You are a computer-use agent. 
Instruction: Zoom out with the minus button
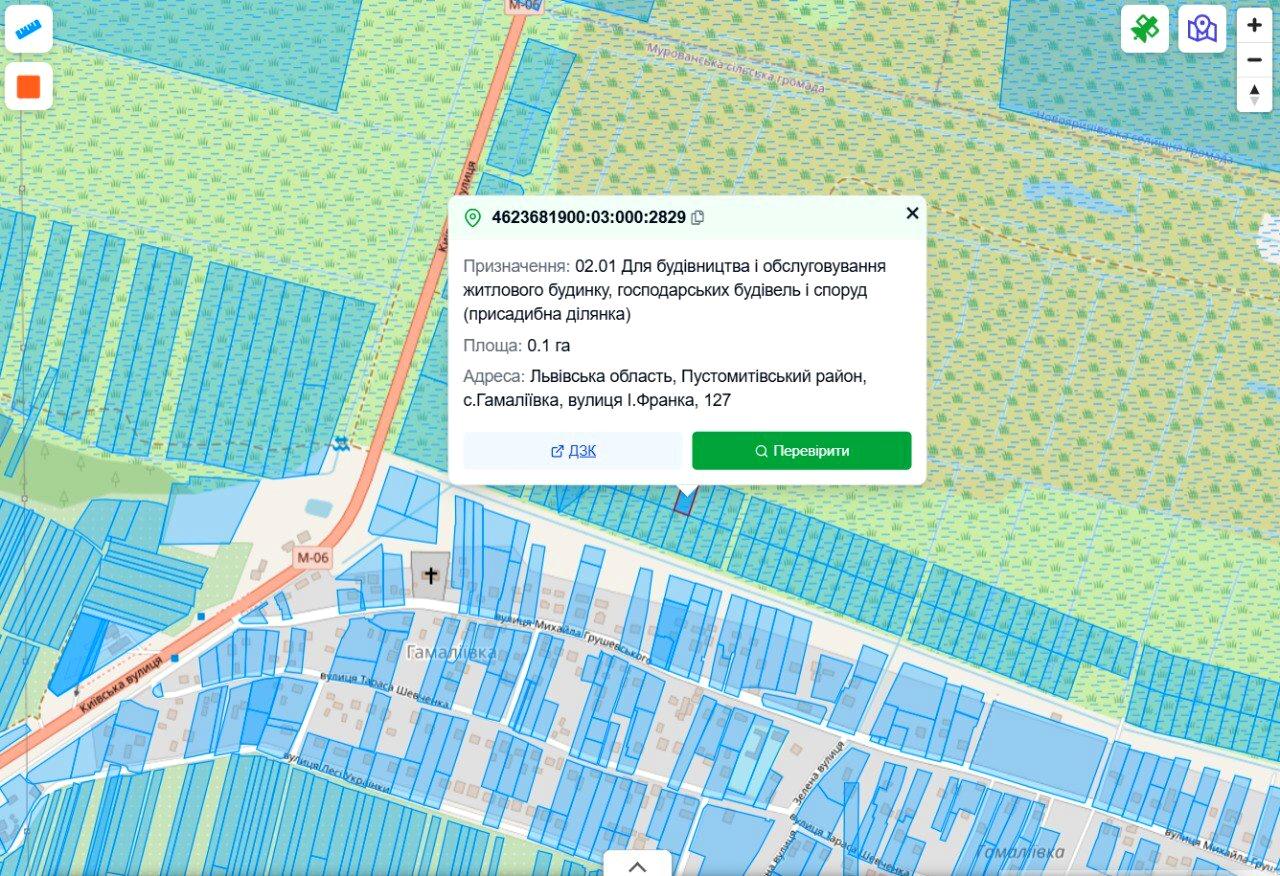[x=1254, y=60]
